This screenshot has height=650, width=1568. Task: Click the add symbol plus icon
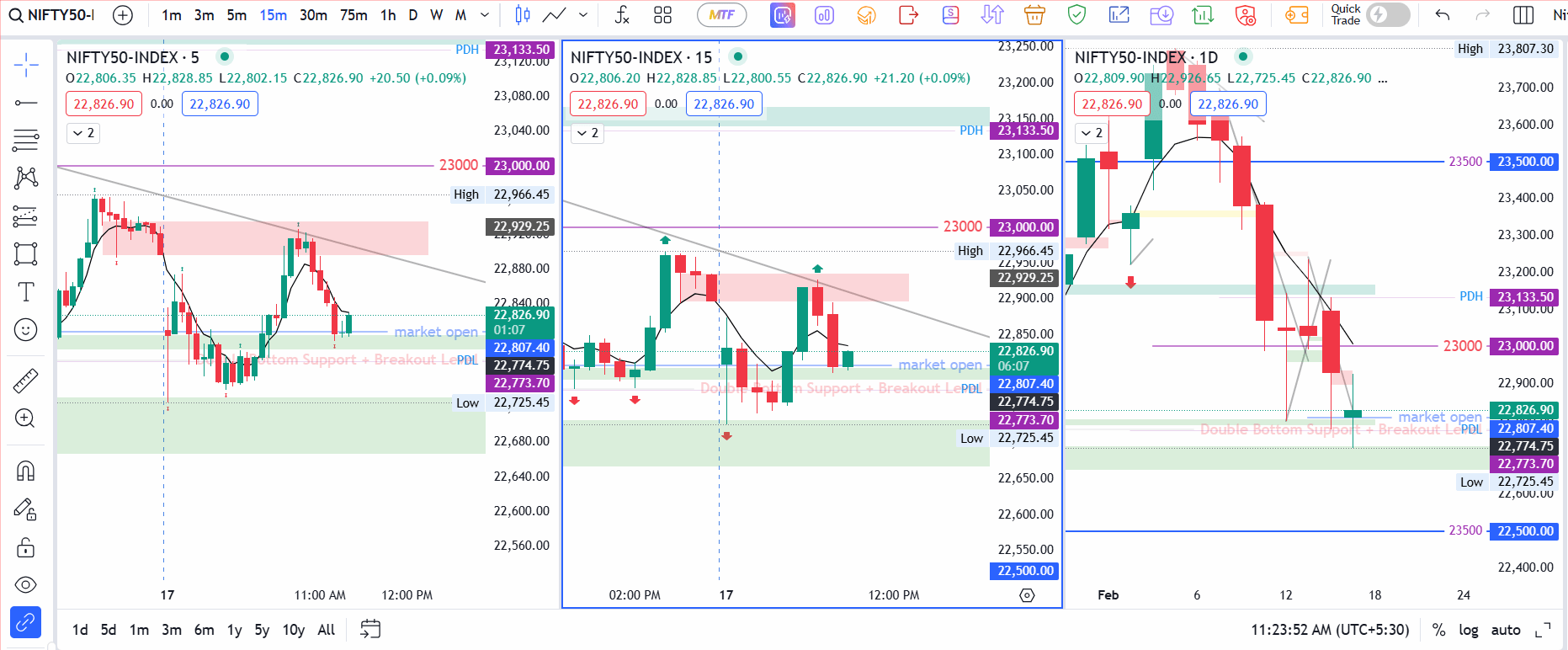tap(123, 15)
